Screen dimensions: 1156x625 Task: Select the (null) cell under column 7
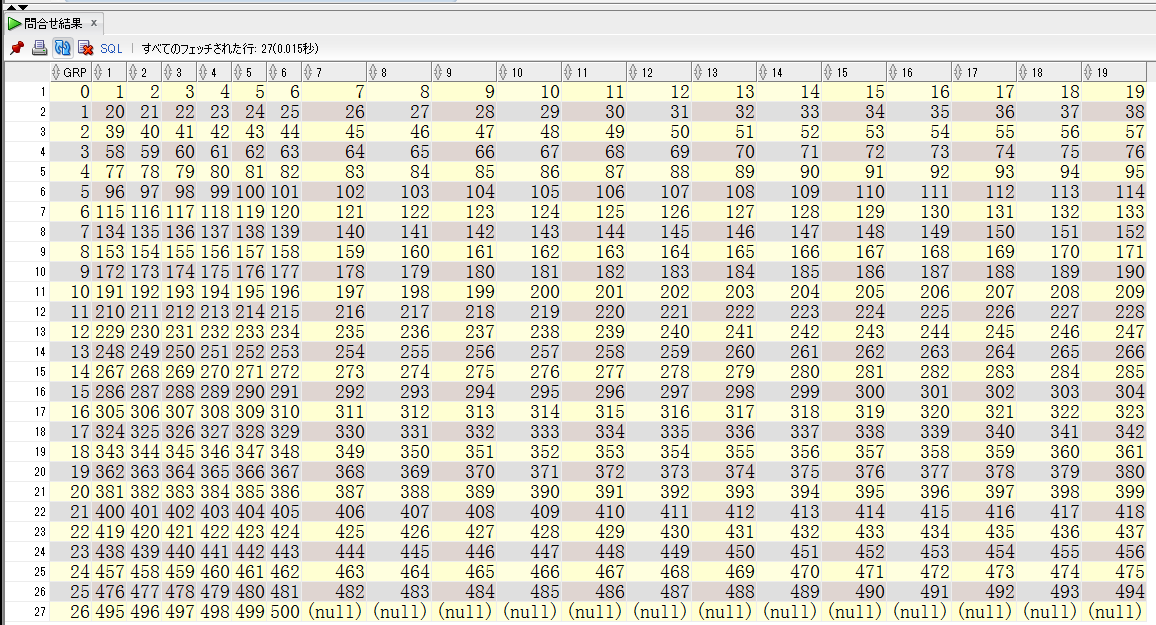coord(337,611)
